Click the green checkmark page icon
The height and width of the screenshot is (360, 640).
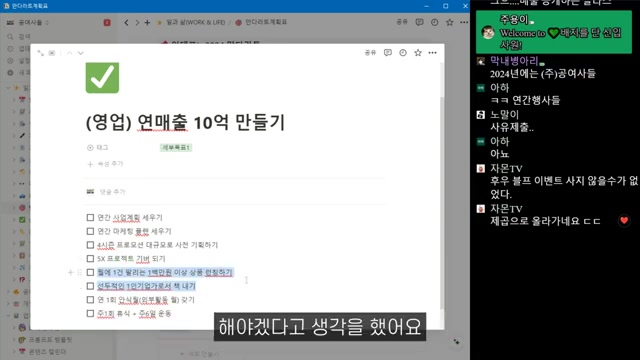point(102,78)
